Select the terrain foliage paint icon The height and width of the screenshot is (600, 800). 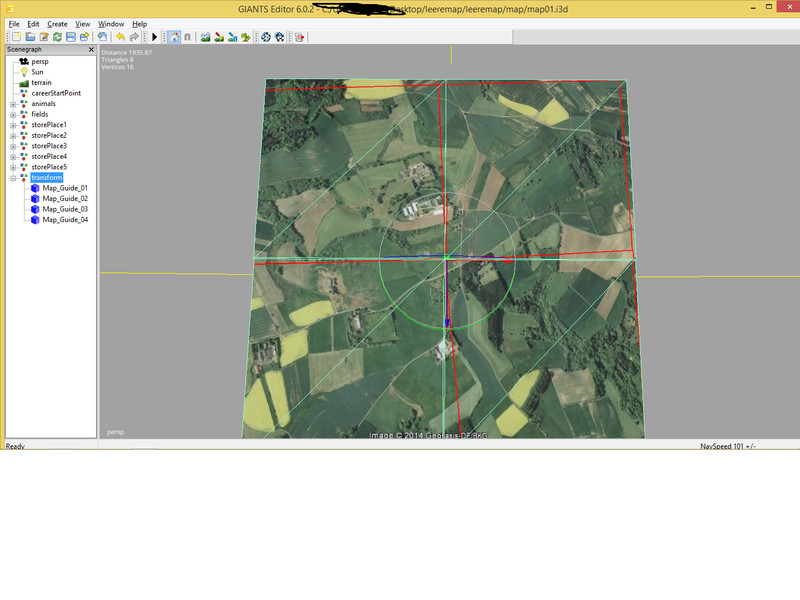pos(245,37)
